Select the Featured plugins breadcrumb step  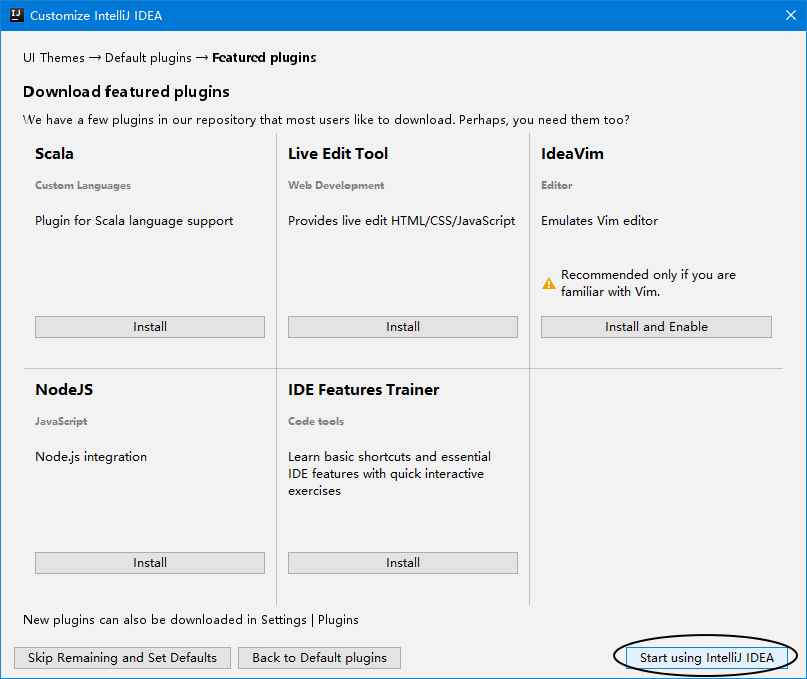click(264, 58)
